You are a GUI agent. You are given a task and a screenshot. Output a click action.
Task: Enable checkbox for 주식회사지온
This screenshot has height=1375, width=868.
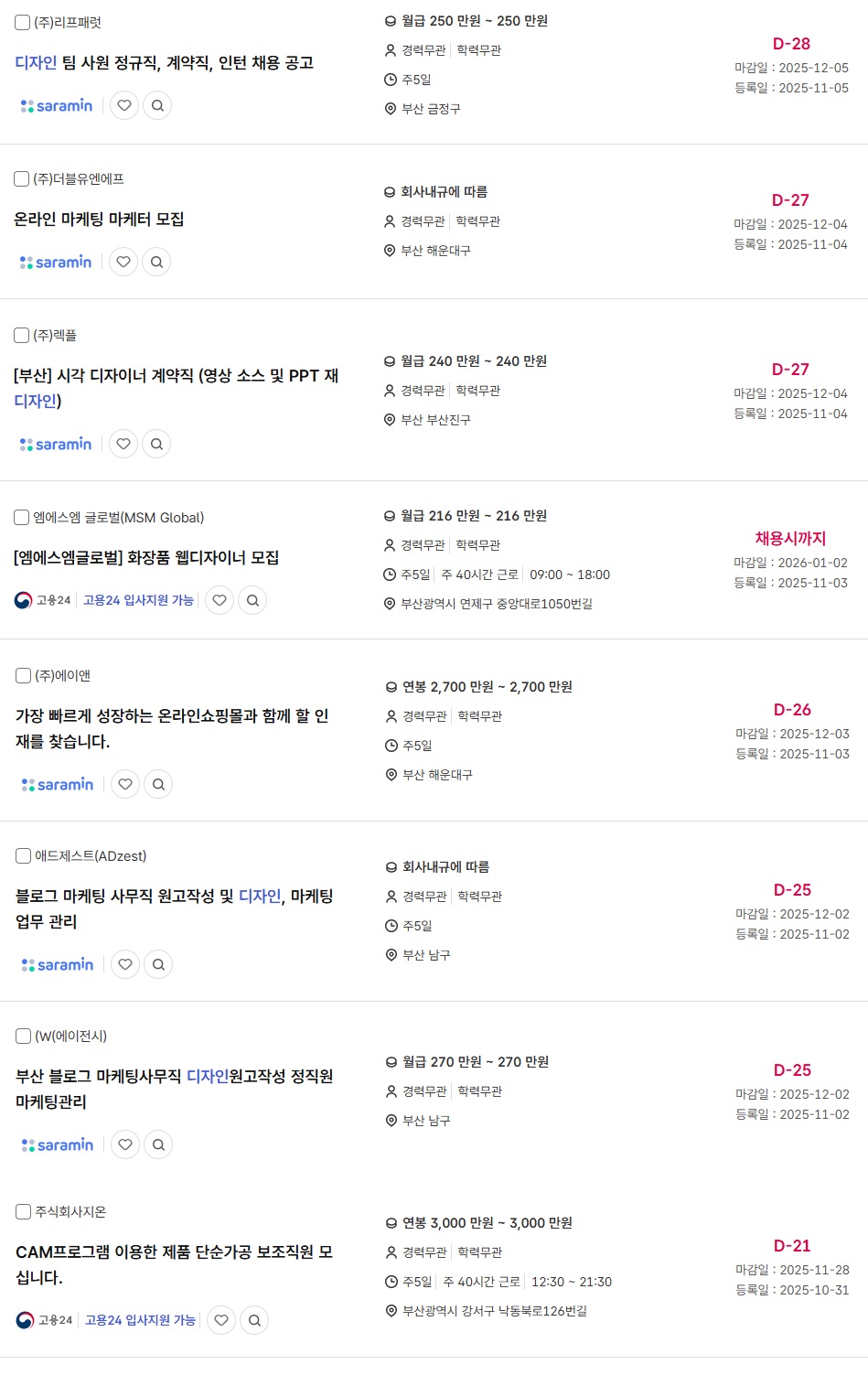tap(24, 1211)
